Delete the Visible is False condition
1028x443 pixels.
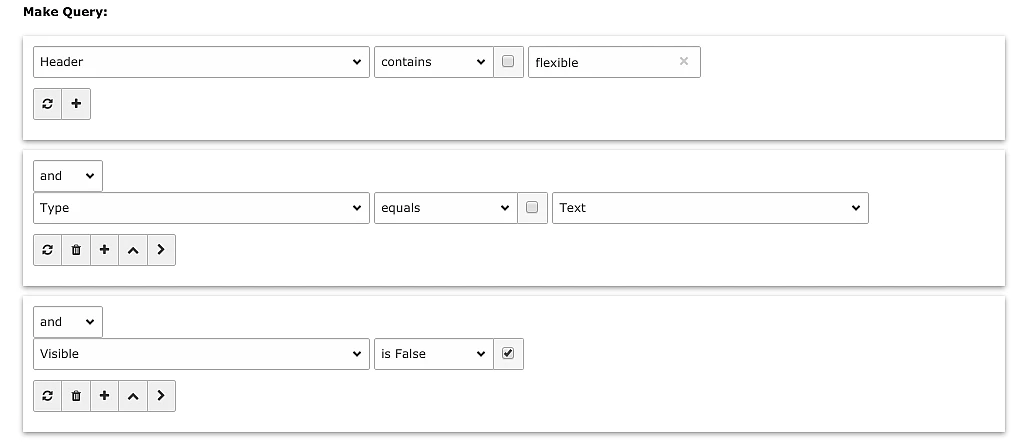point(76,396)
